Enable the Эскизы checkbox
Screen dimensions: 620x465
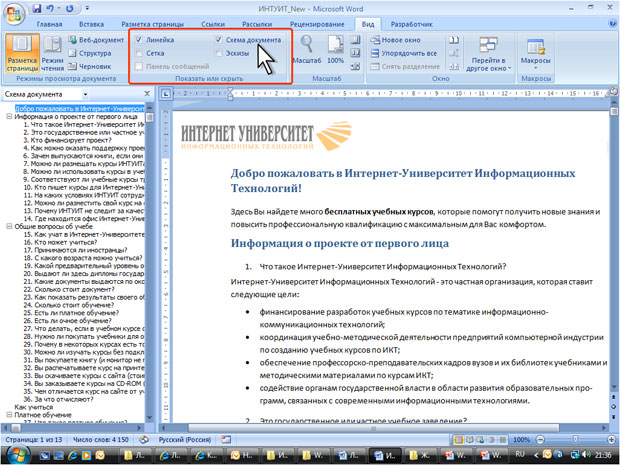(219, 53)
